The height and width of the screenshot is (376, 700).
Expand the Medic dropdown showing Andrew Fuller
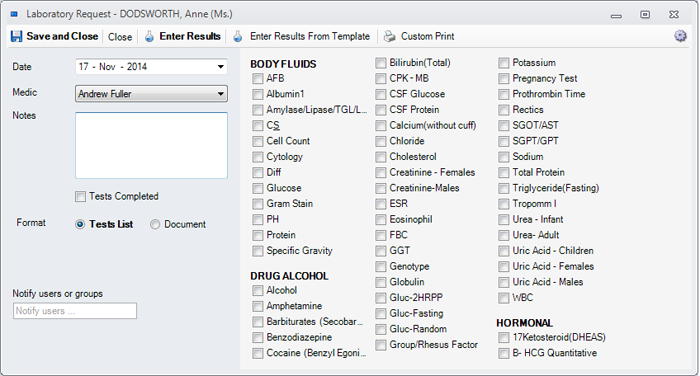(x=151, y=94)
